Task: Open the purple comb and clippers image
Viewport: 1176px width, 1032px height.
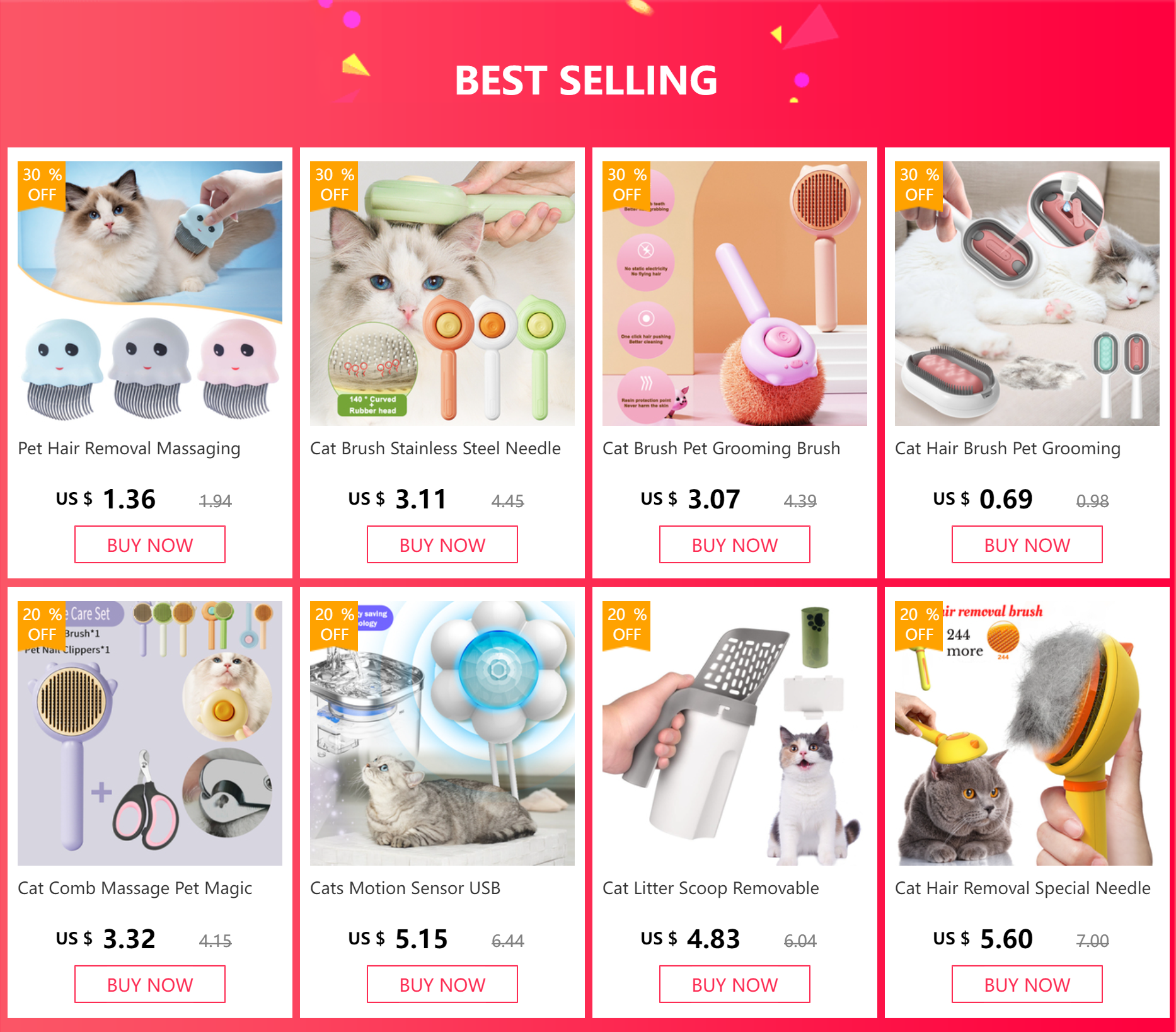Action: click(150, 733)
